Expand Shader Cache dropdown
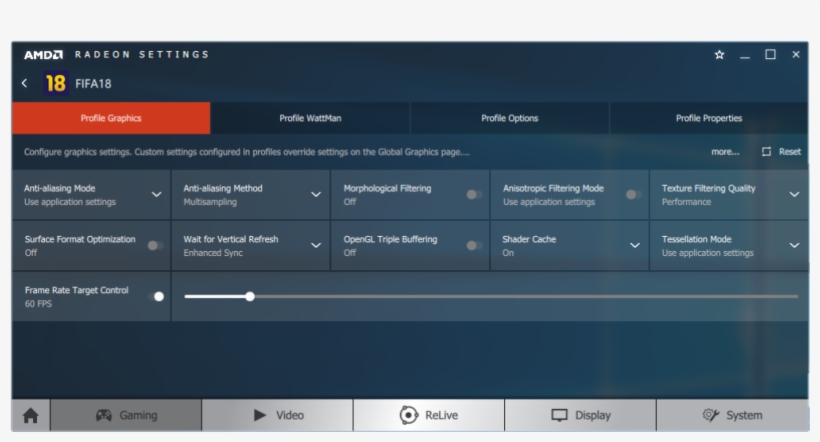The image size is (820, 442). click(x=635, y=245)
